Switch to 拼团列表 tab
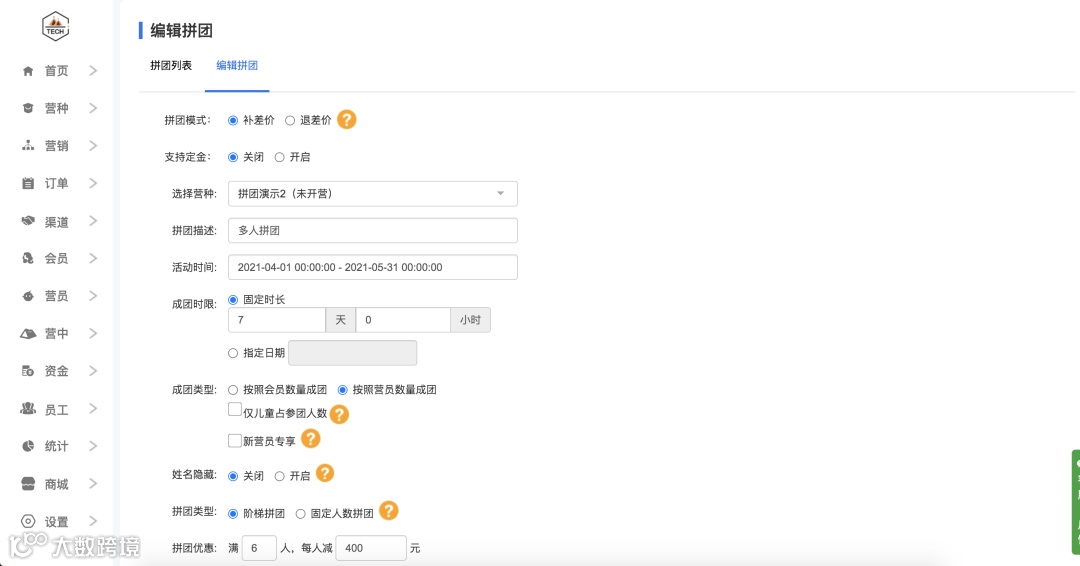Screen dimensions: 1080x566 pyautogui.click(x=171, y=65)
